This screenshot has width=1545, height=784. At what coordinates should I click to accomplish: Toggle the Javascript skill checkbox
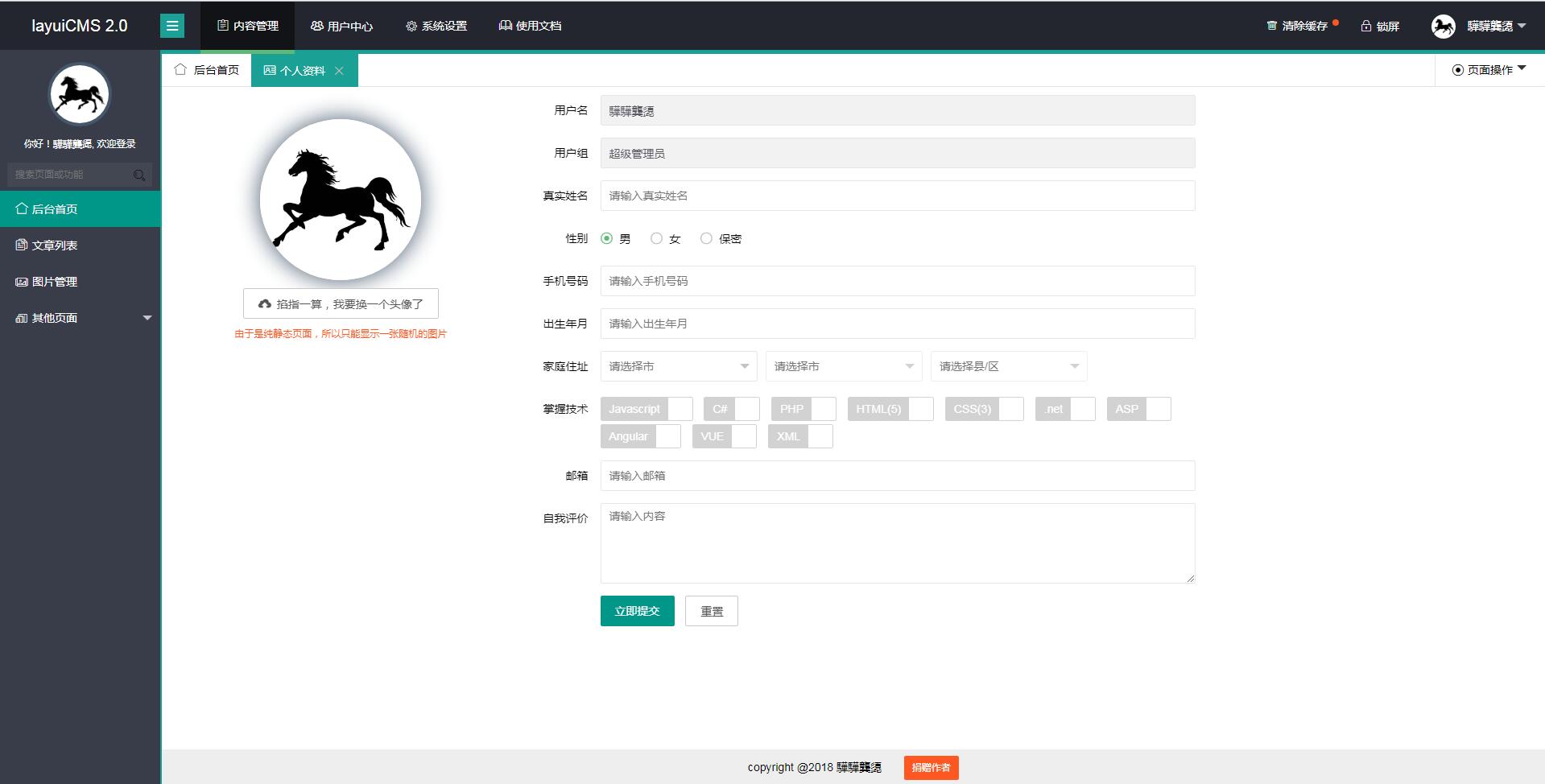pos(646,409)
